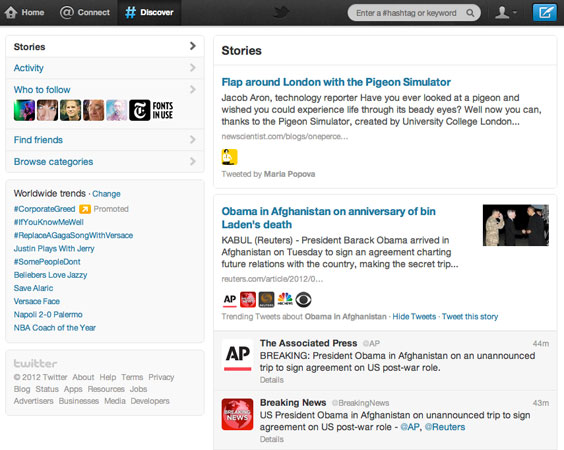
Task: Click the search magnifier icon
Action: tap(470, 13)
